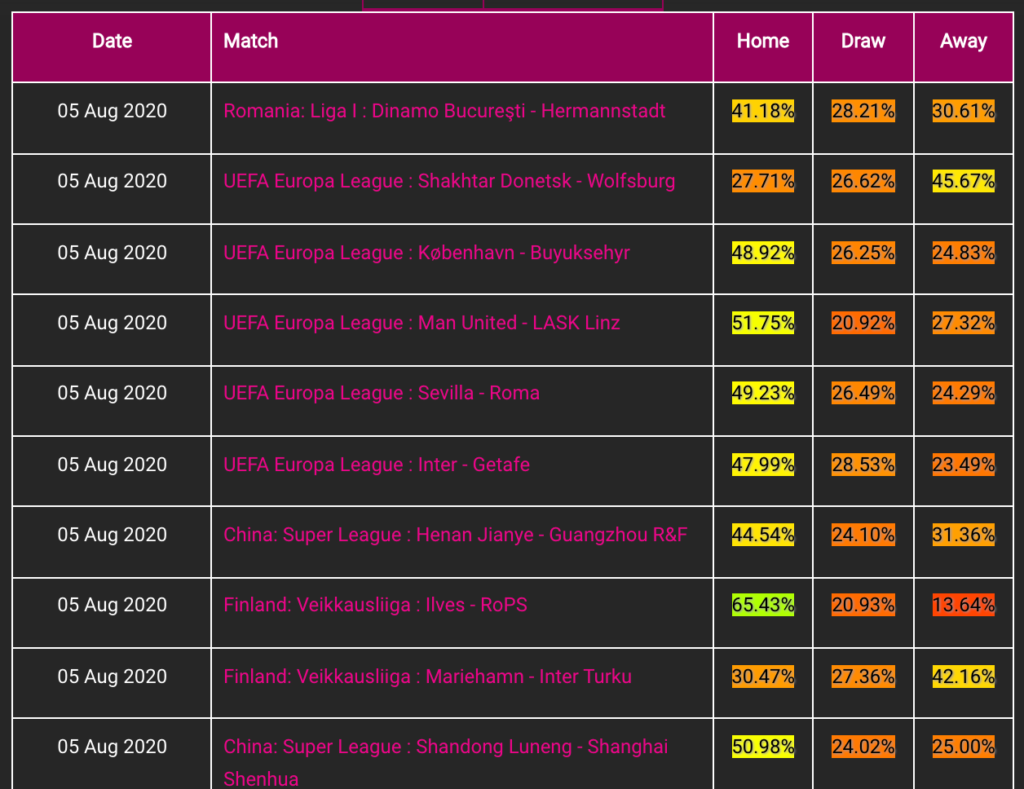Select away value 25.00%
The height and width of the screenshot is (789, 1024).
[x=963, y=747]
